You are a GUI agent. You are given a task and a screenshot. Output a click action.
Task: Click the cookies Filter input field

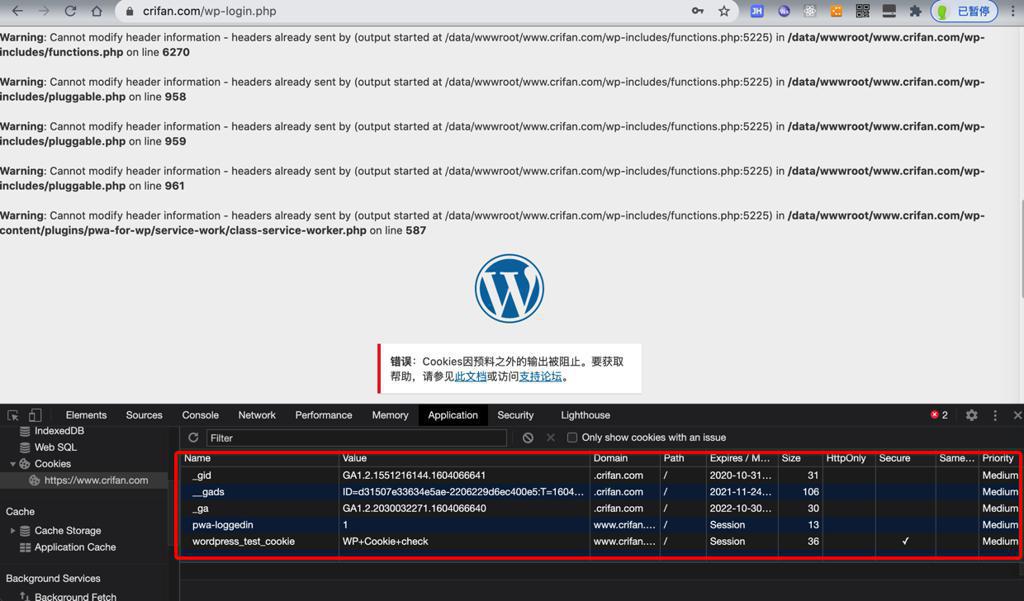tap(357, 438)
